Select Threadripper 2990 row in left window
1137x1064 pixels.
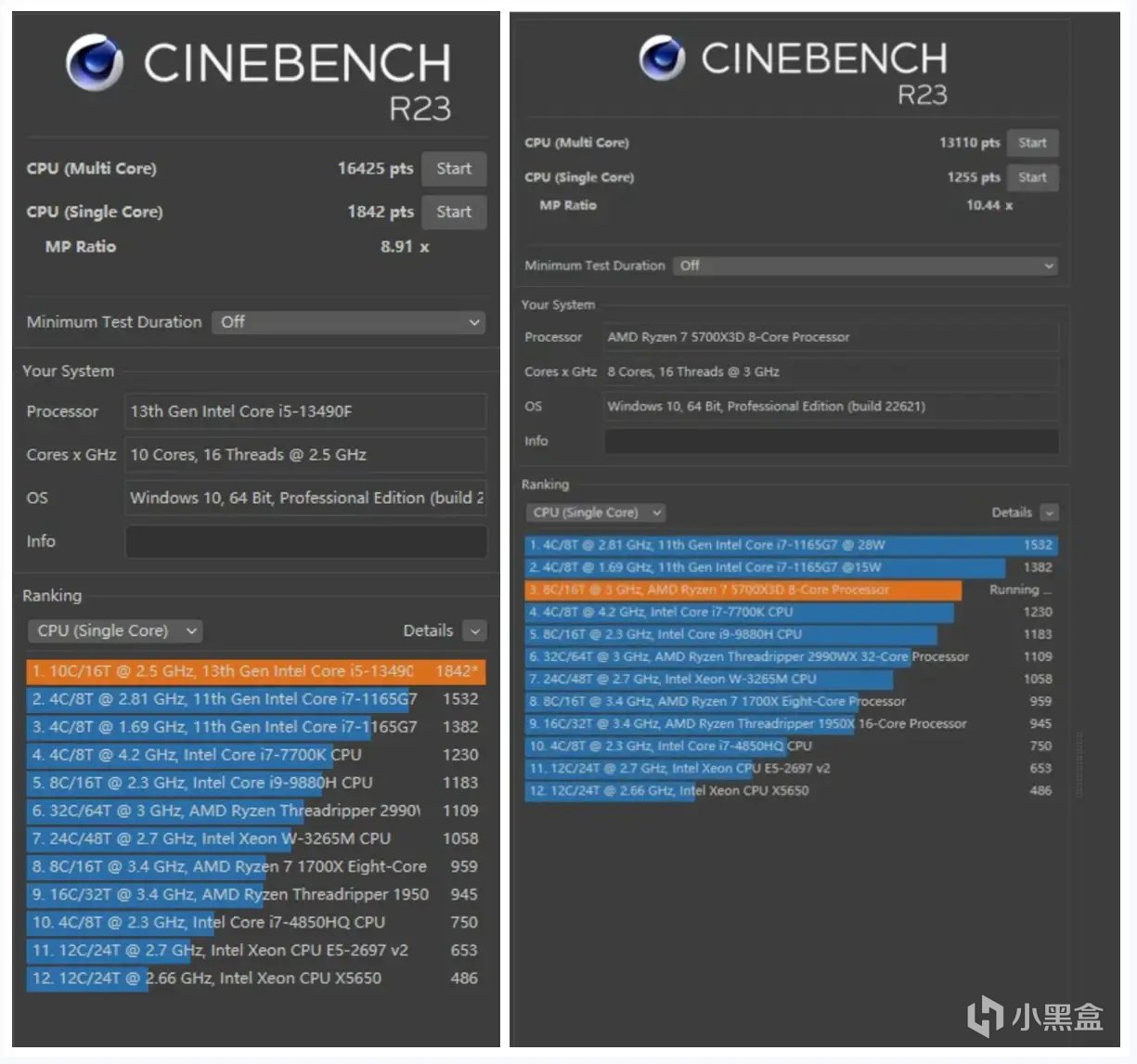(x=256, y=811)
